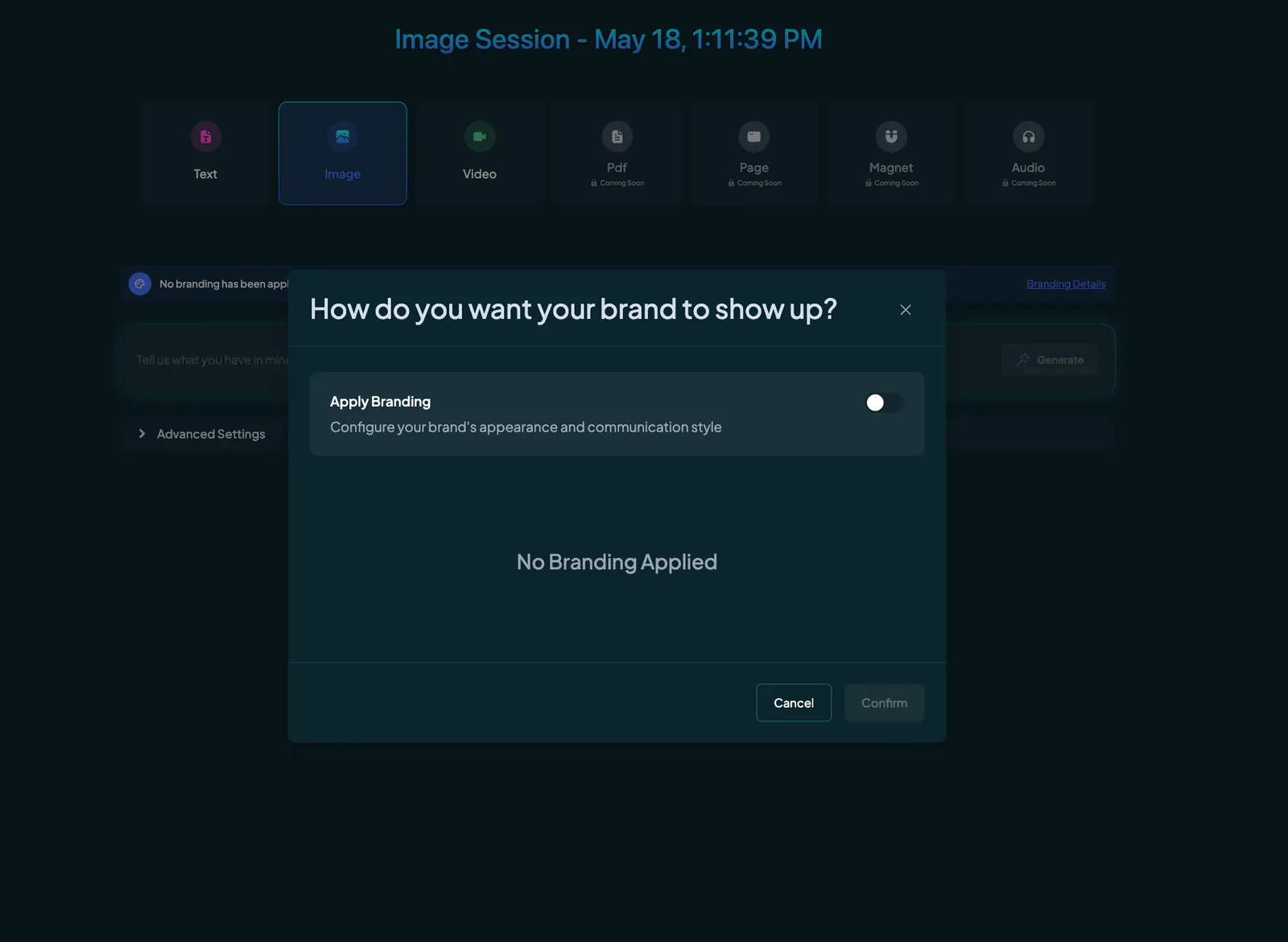This screenshot has height=942, width=1288.
Task: Click the 'No Branding Applied' text
Action: click(x=617, y=562)
